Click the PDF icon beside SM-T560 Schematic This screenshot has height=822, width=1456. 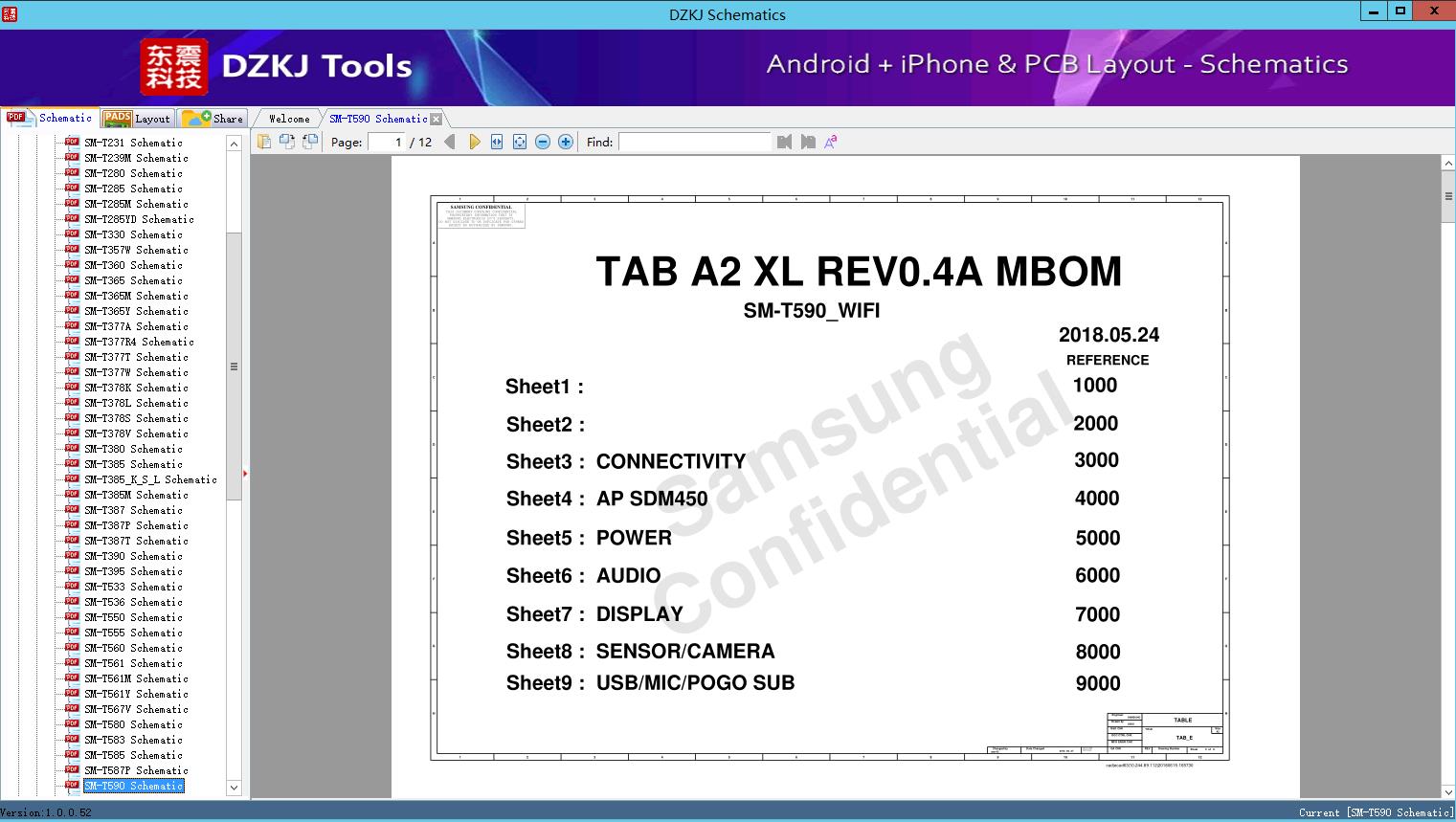click(72, 647)
